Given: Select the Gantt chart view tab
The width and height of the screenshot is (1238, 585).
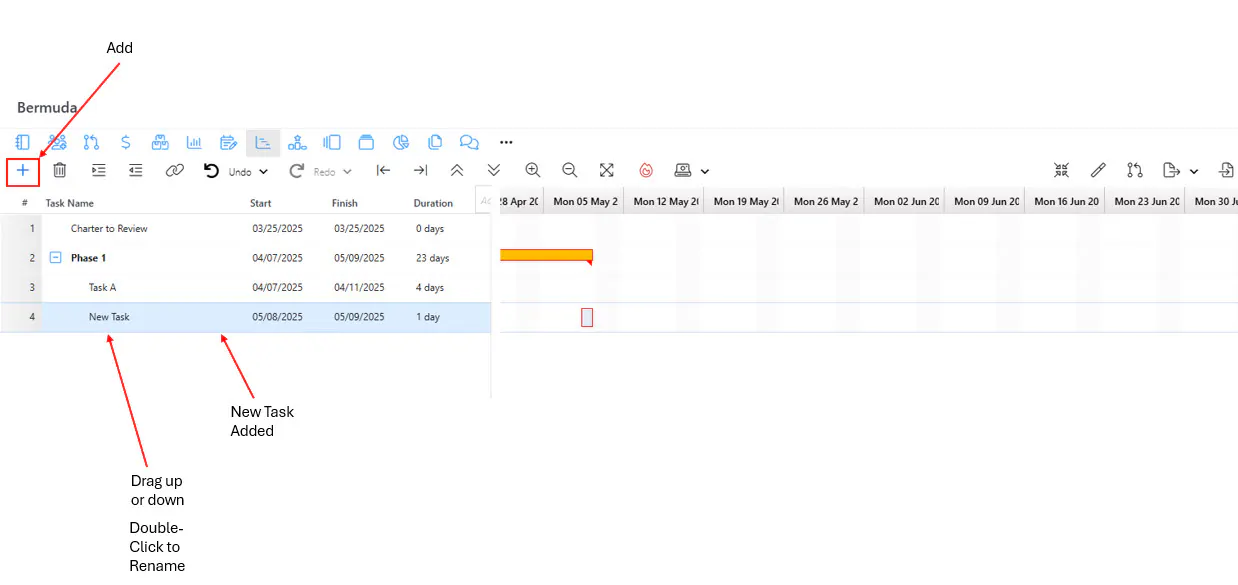Looking at the screenshot, I should (x=263, y=142).
